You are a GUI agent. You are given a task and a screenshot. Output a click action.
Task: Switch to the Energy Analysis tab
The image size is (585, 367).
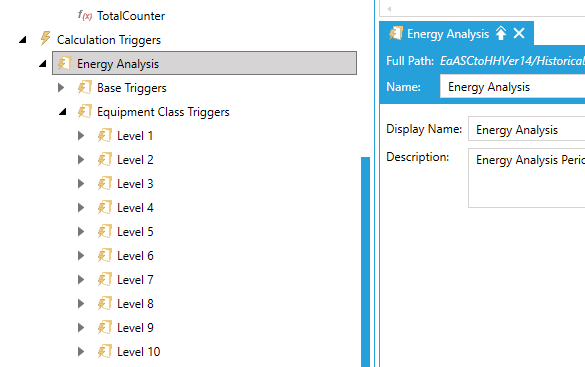point(448,34)
